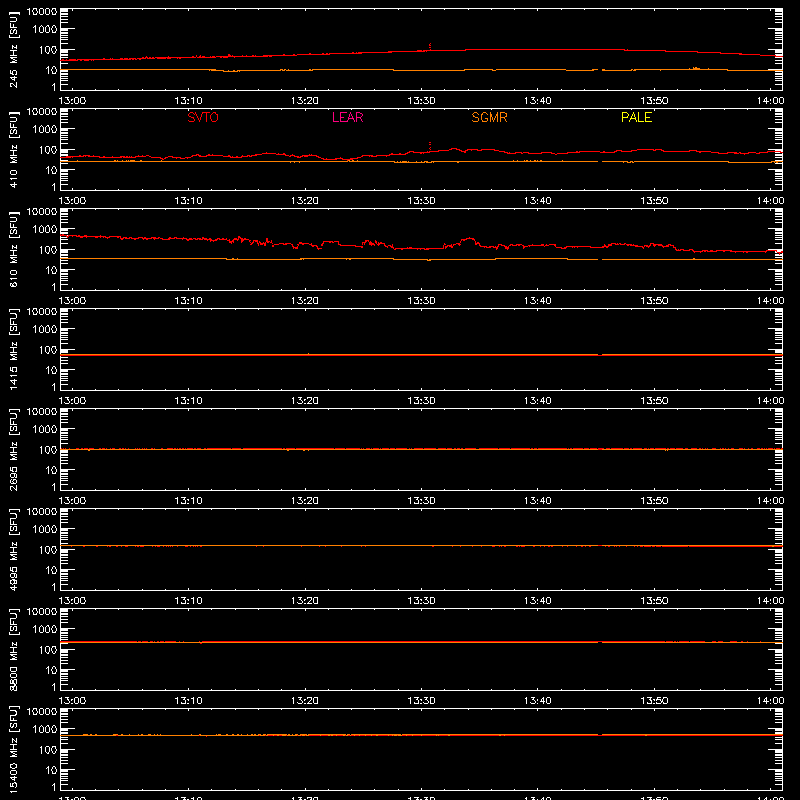Screen dimensions: 800x800
Task: Click 13:40 tick label under 410 MHz plot
Action: [x=538, y=201]
